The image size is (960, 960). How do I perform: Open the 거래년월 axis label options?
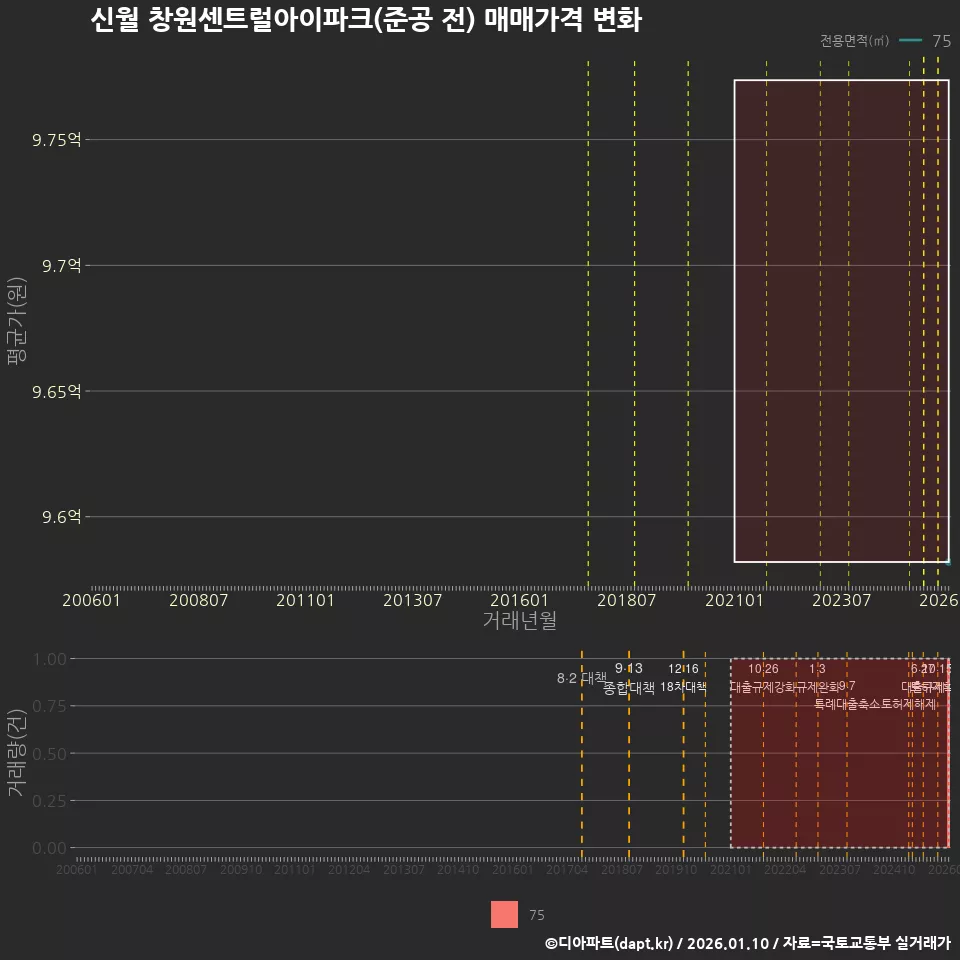[x=520, y=621]
